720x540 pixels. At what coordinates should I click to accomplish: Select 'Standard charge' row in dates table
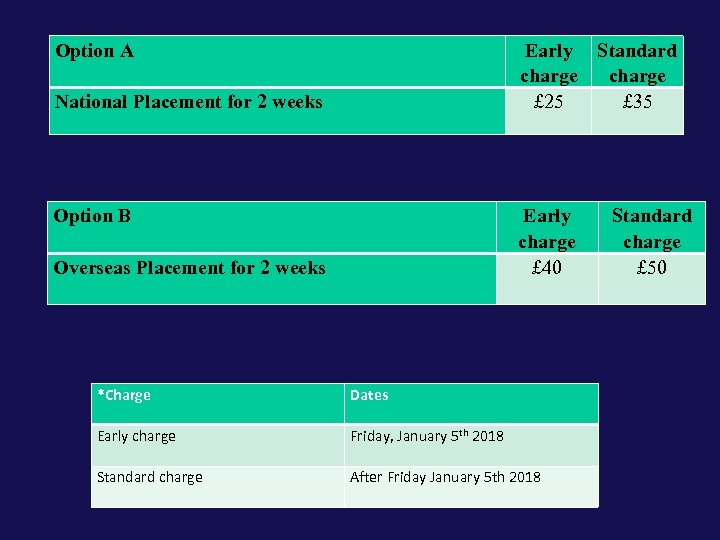(x=150, y=478)
